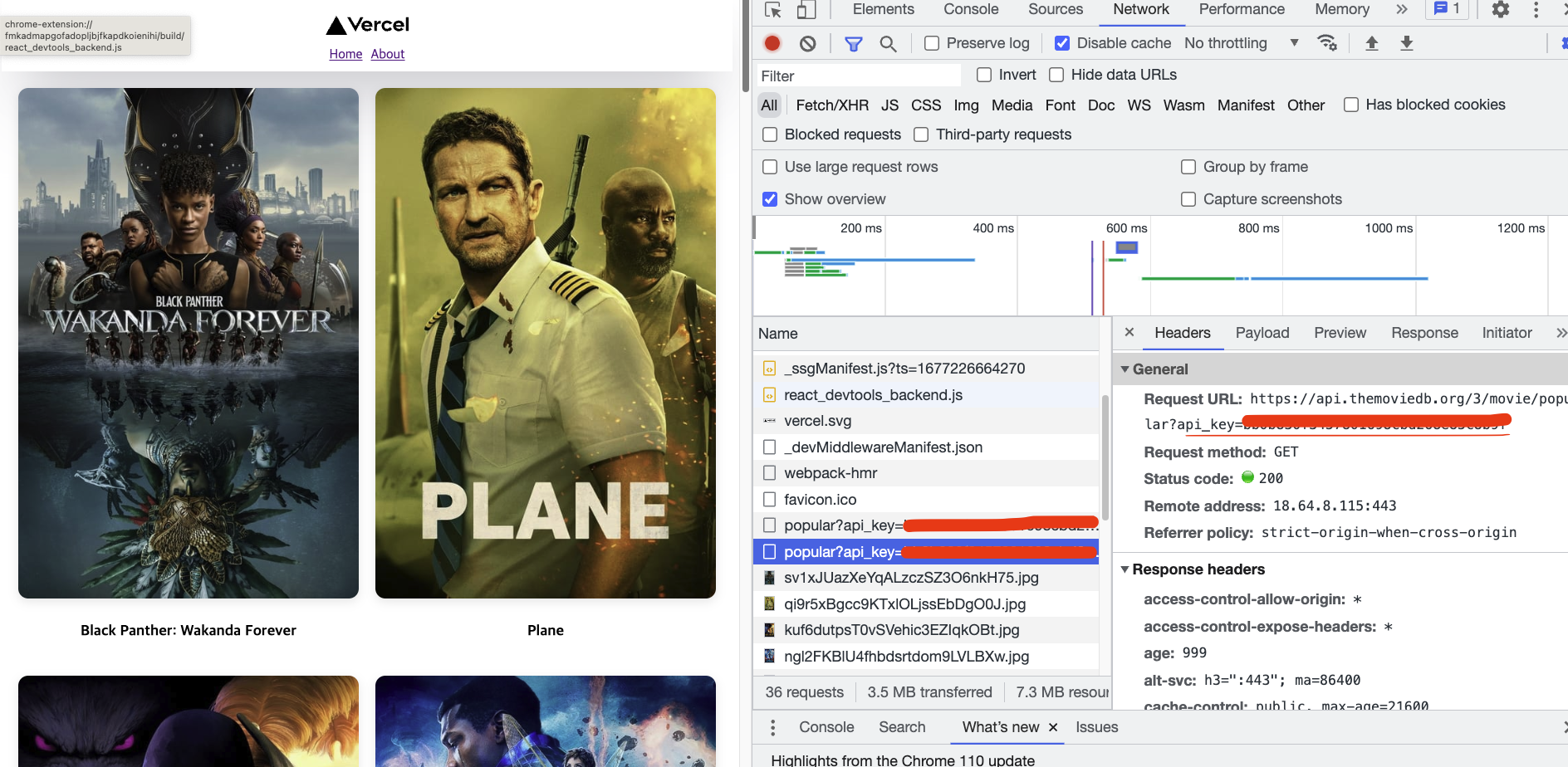This screenshot has width=1568, height=767.
Task: Open the Payload tab of the request
Action: pos(1262,333)
